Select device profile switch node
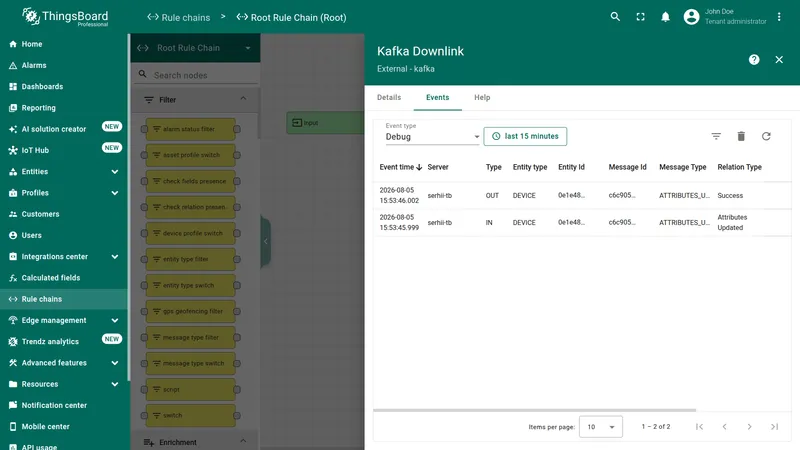 191,233
